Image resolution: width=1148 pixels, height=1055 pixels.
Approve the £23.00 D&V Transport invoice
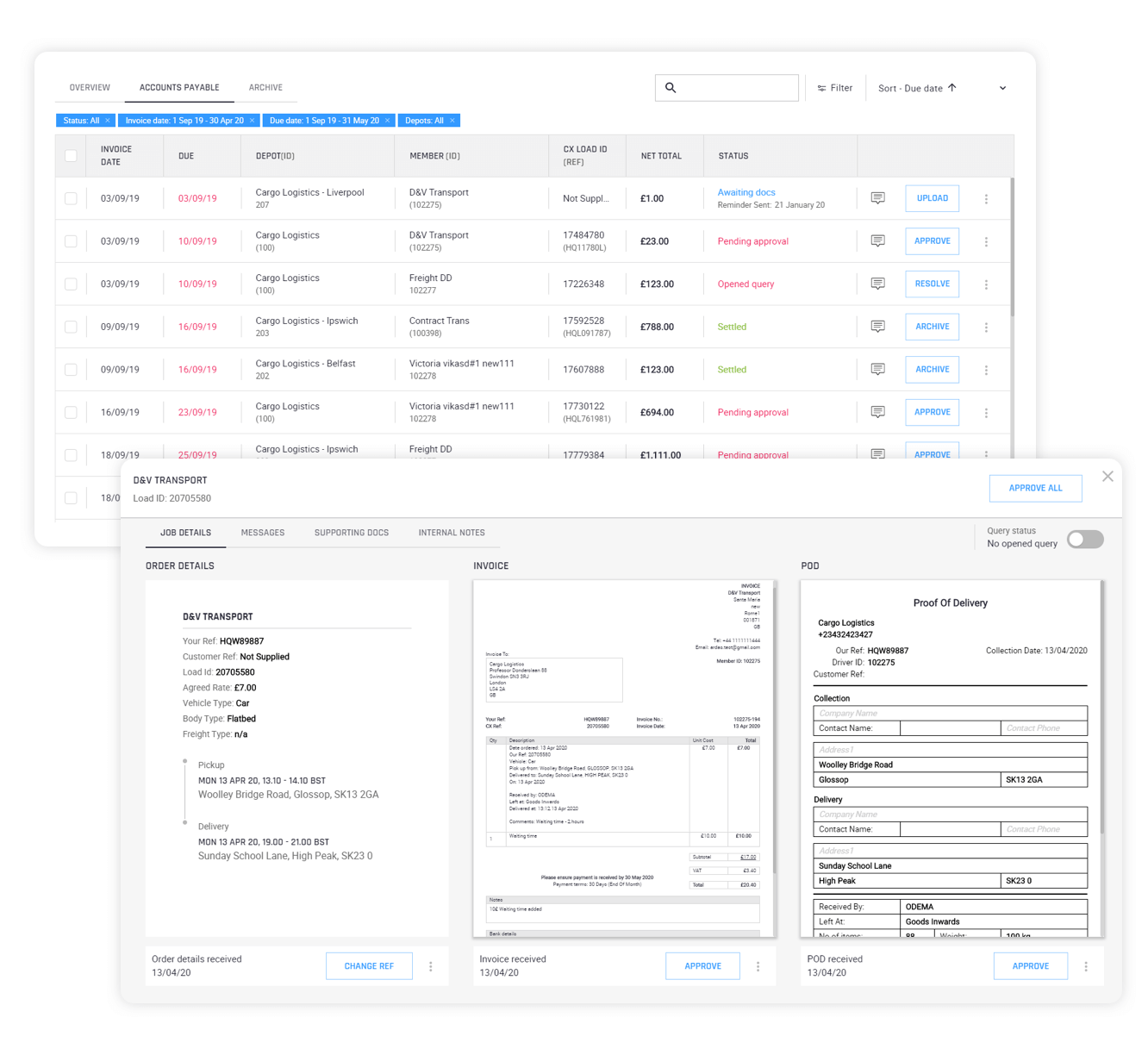pyautogui.click(x=932, y=241)
